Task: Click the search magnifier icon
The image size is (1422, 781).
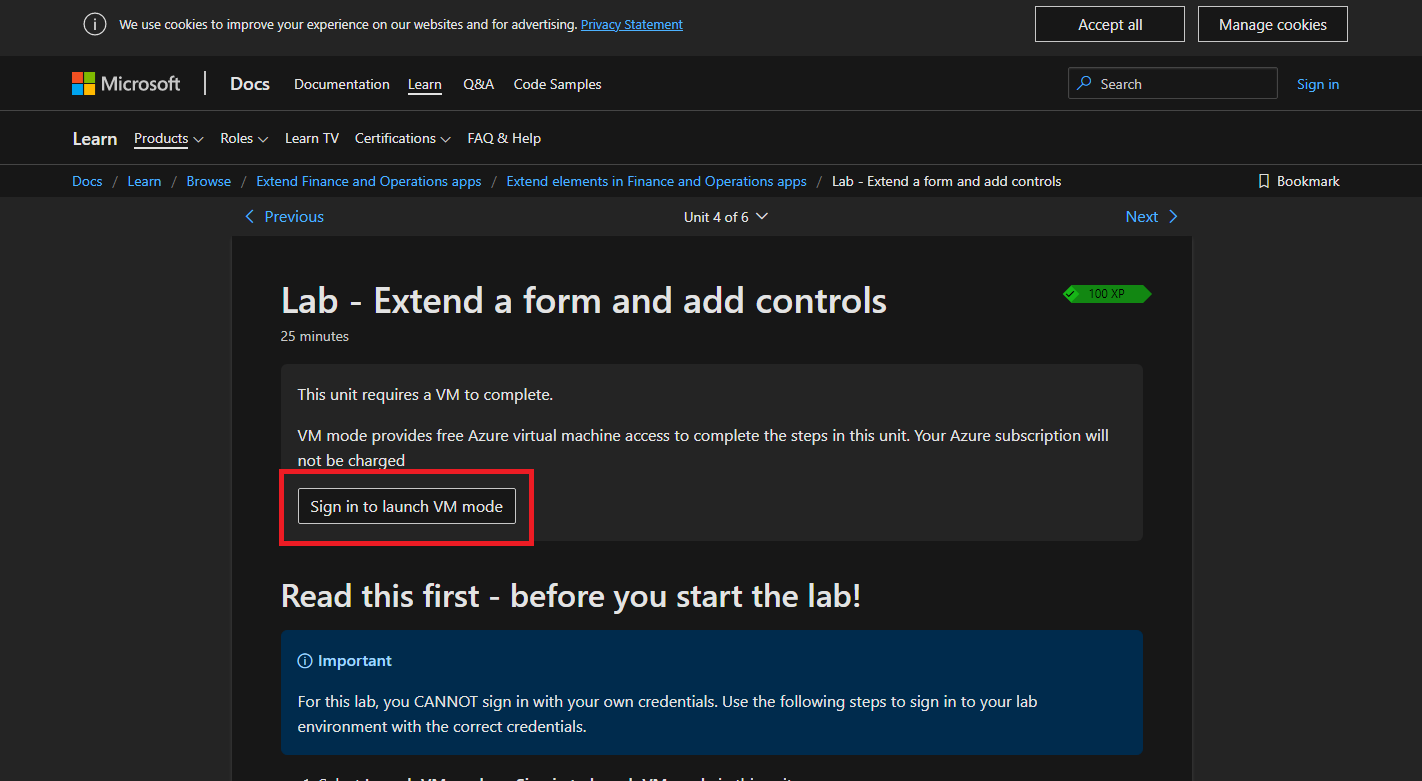Action: pos(1084,84)
